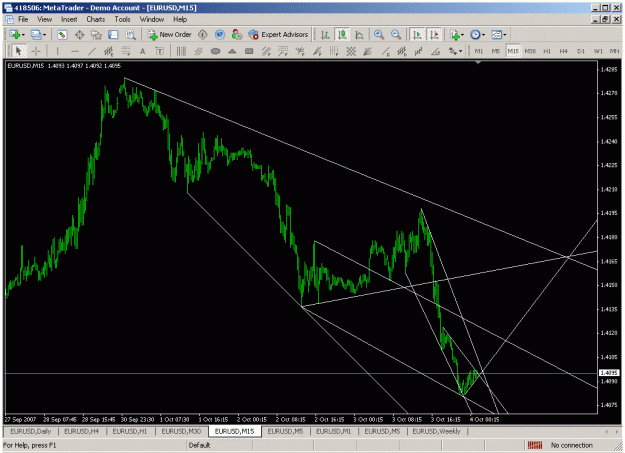This screenshot has width=625, height=453.
Task: Open the Charts menu
Action: (96, 19)
